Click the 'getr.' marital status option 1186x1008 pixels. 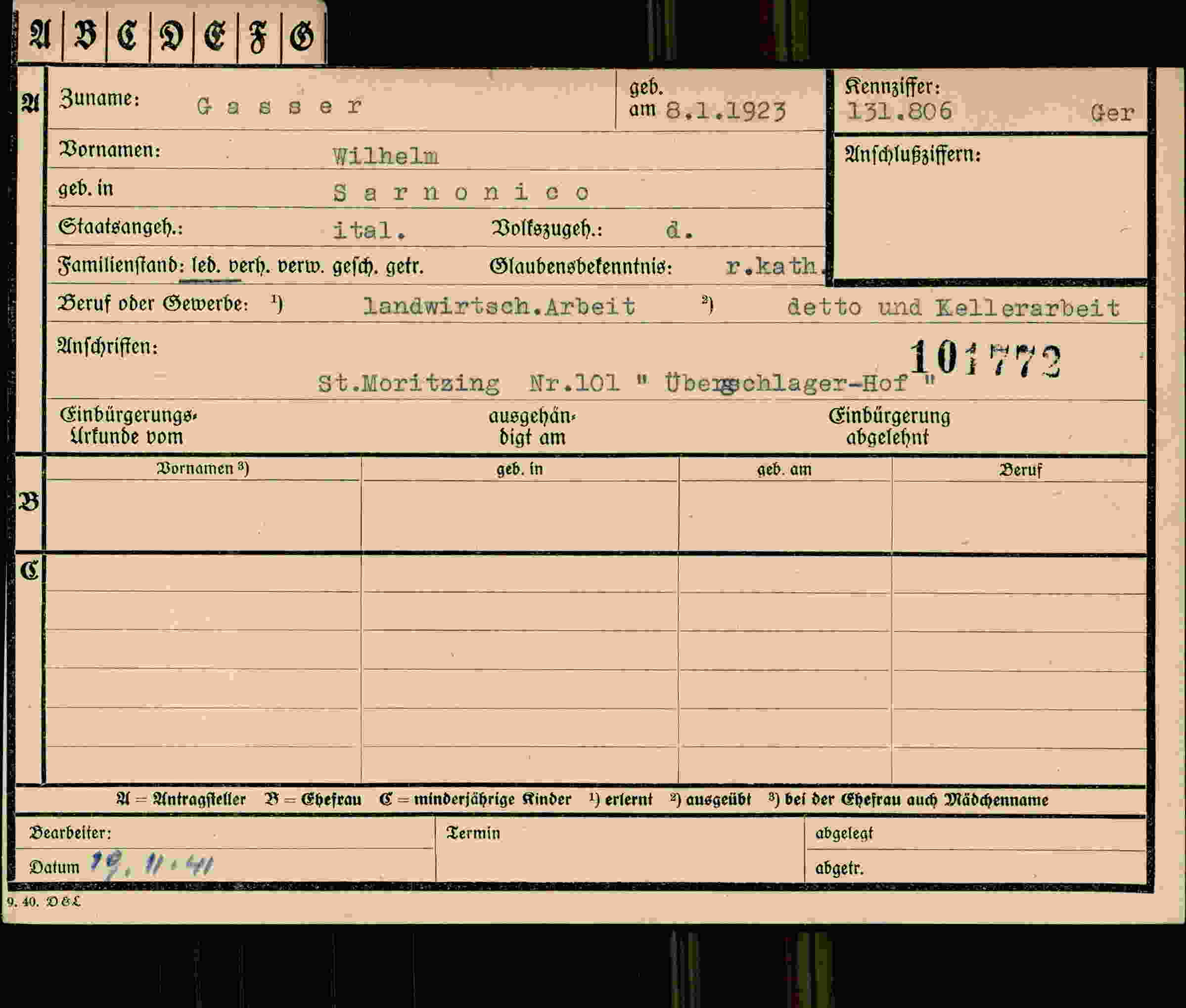405,266
